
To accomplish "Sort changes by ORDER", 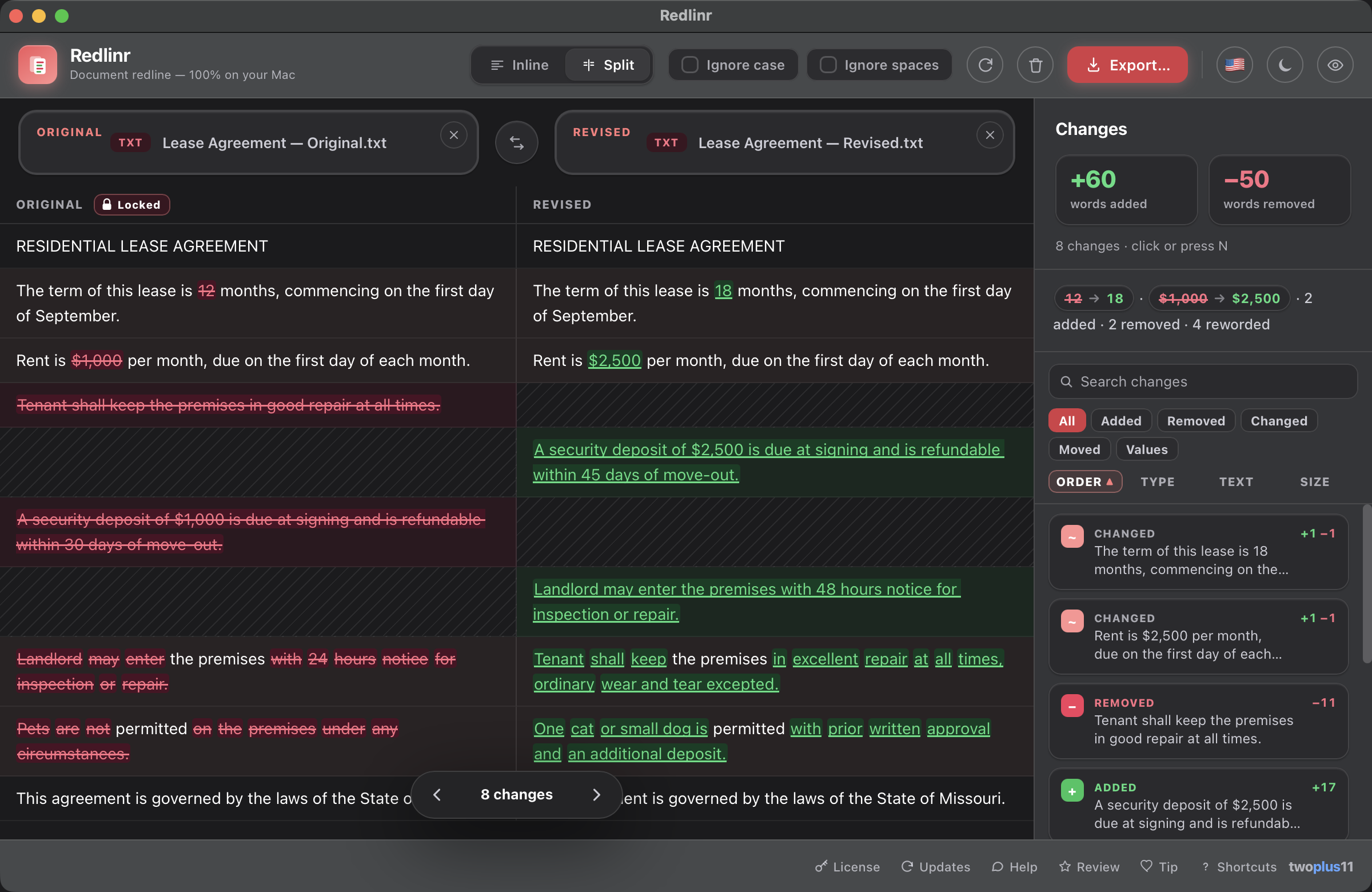I will tap(1085, 481).
